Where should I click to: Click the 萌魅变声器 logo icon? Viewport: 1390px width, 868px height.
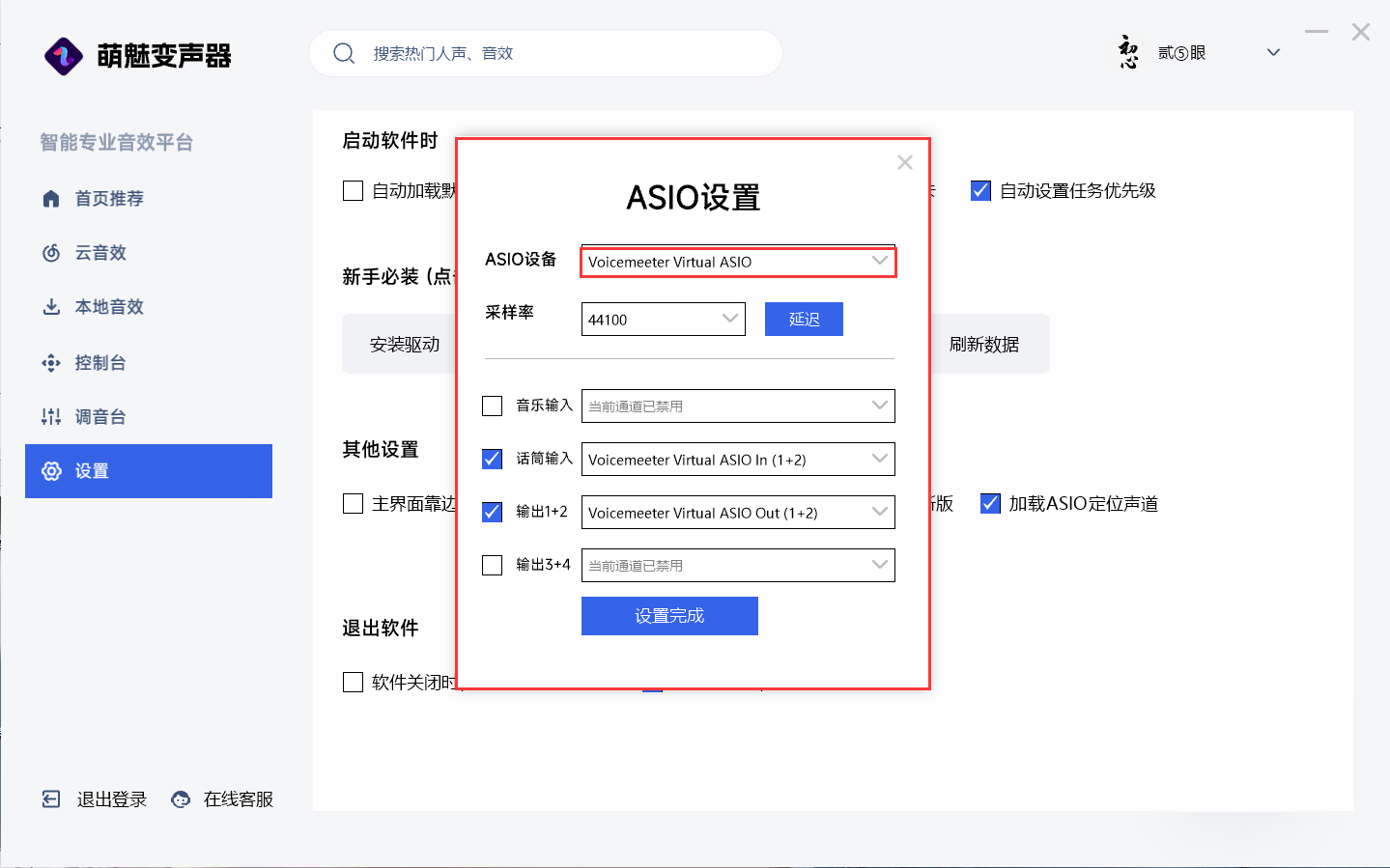[x=64, y=56]
